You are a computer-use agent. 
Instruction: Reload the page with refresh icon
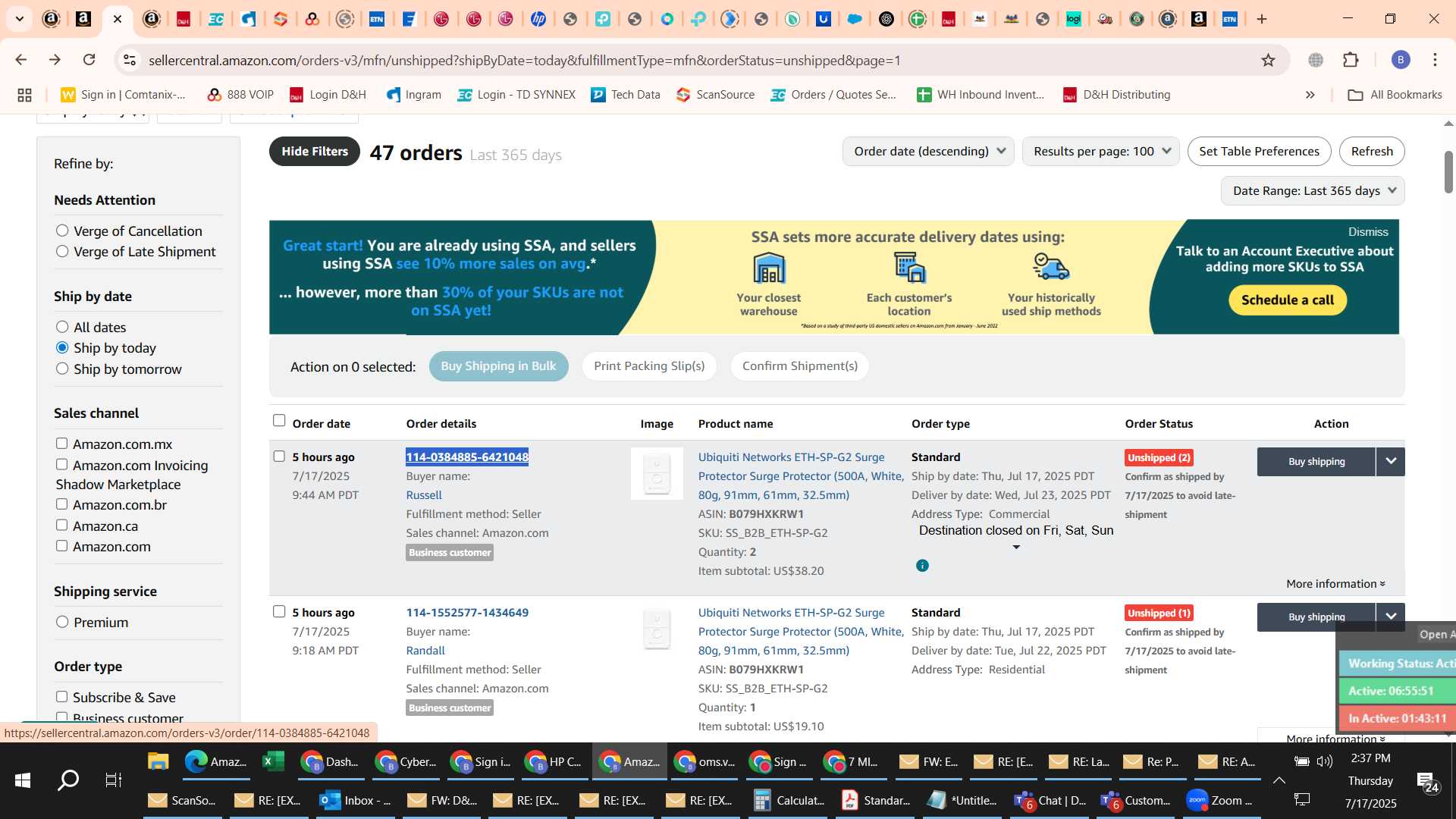pyautogui.click(x=89, y=60)
